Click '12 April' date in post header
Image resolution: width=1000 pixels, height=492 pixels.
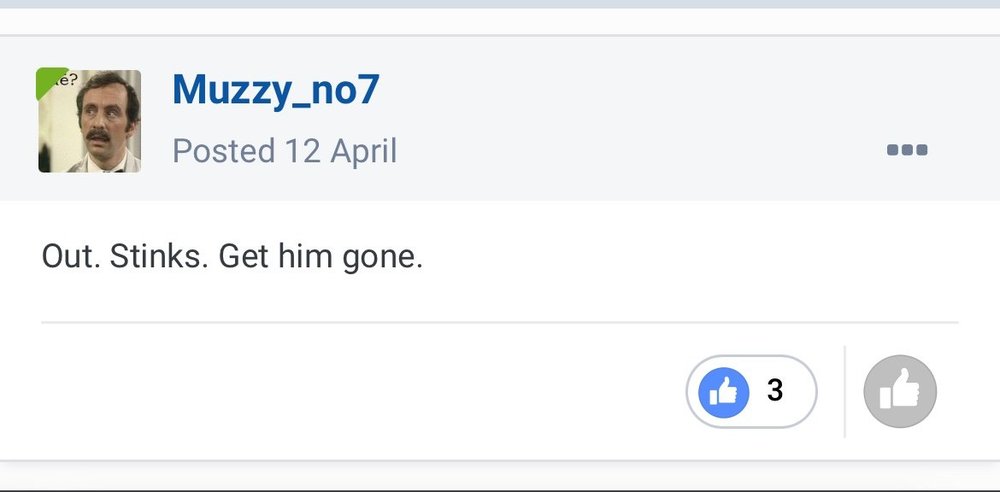[341, 152]
